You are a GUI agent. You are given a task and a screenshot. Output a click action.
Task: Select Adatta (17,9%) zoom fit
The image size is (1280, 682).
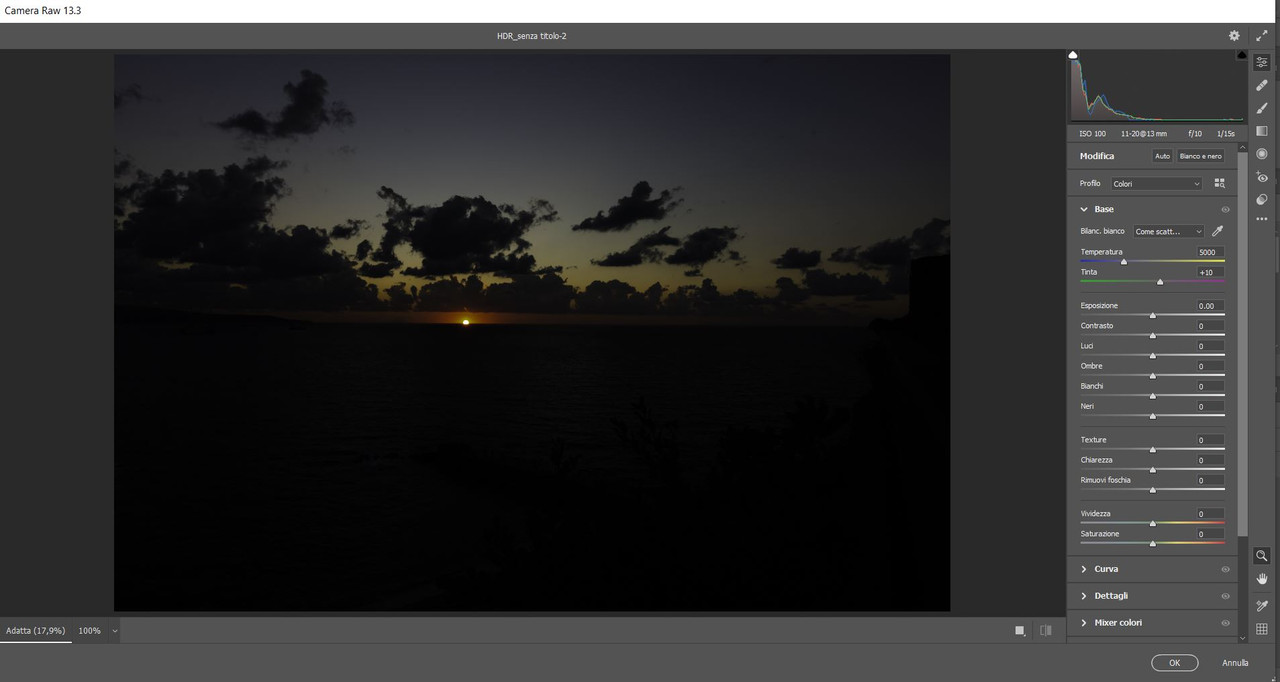[x=35, y=631]
